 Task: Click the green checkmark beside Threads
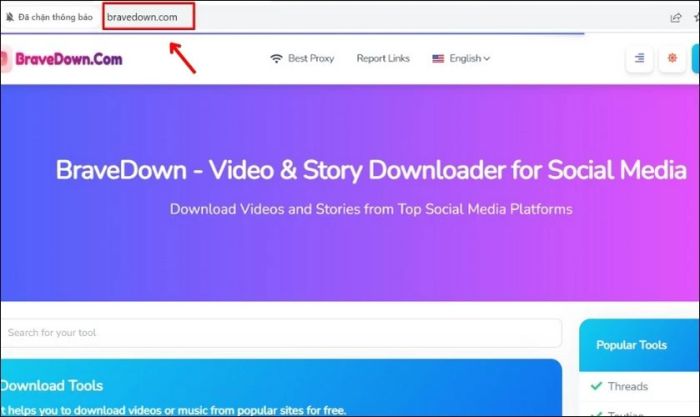point(596,386)
